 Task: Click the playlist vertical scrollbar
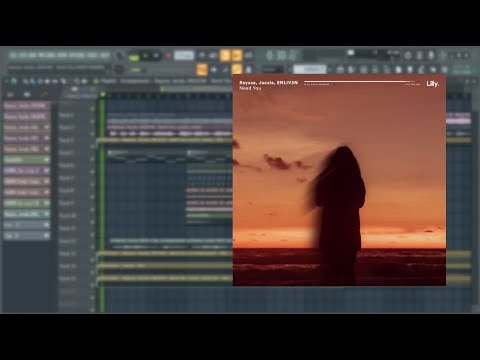click(476, 207)
